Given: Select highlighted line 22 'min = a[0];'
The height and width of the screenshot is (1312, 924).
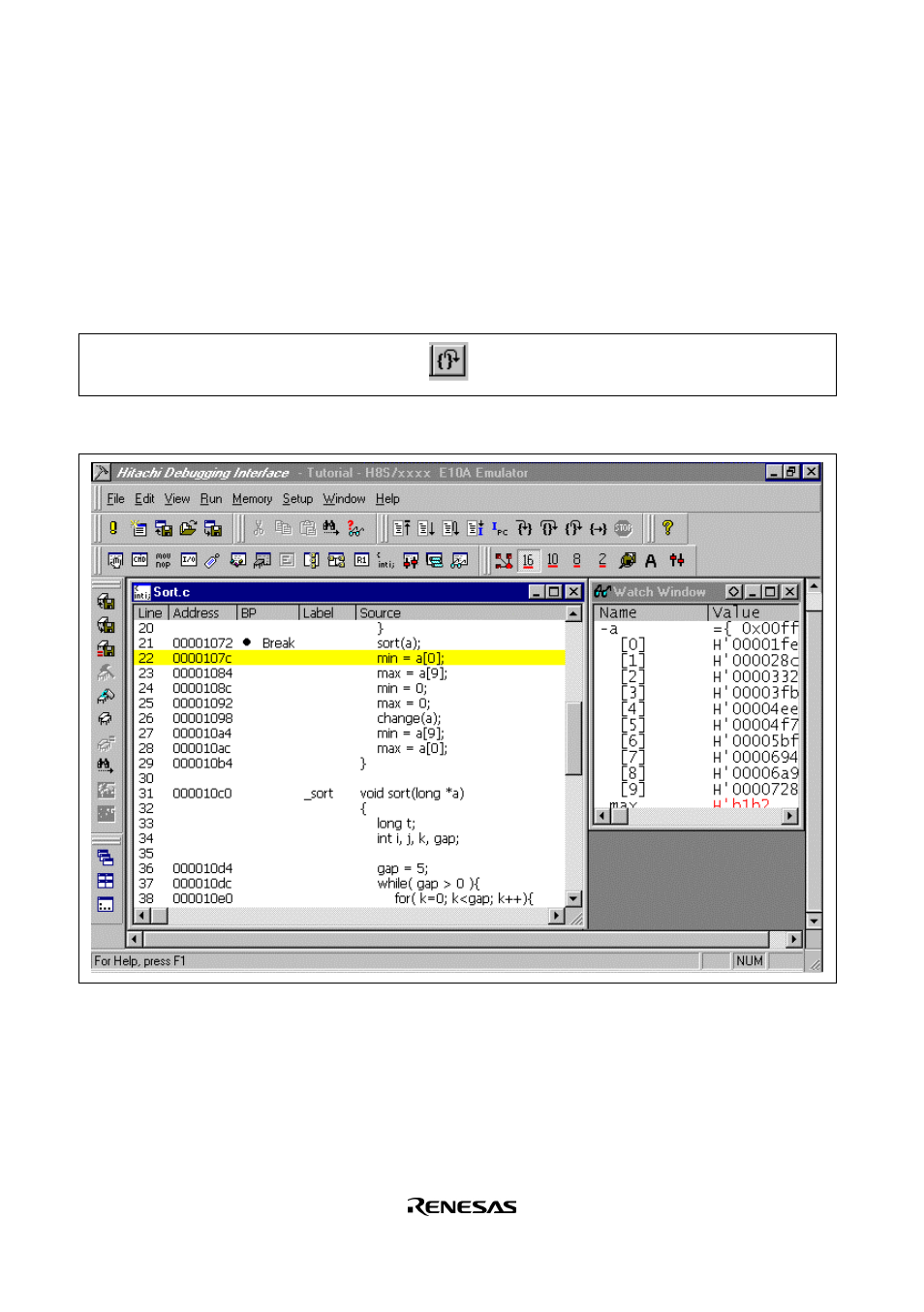Looking at the screenshot, I should click(x=411, y=659).
